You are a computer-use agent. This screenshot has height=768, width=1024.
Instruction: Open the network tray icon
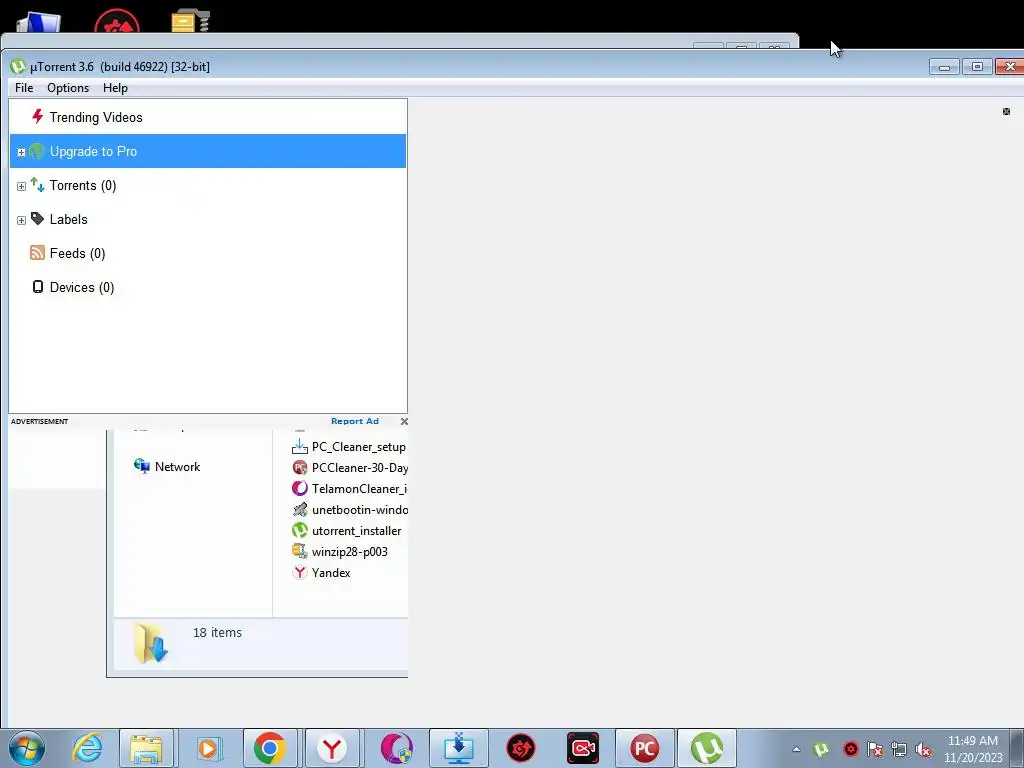point(899,750)
